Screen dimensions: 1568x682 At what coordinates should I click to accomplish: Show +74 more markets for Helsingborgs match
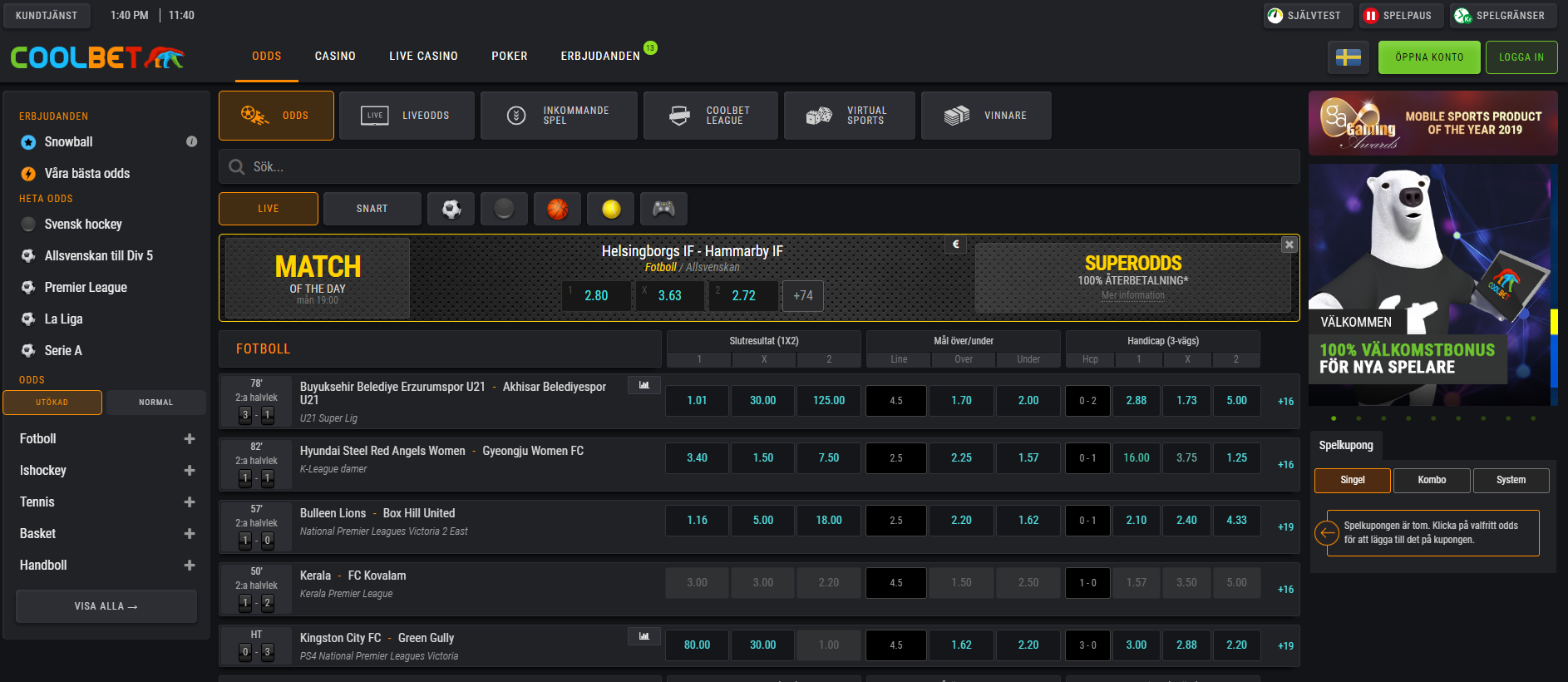803,295
